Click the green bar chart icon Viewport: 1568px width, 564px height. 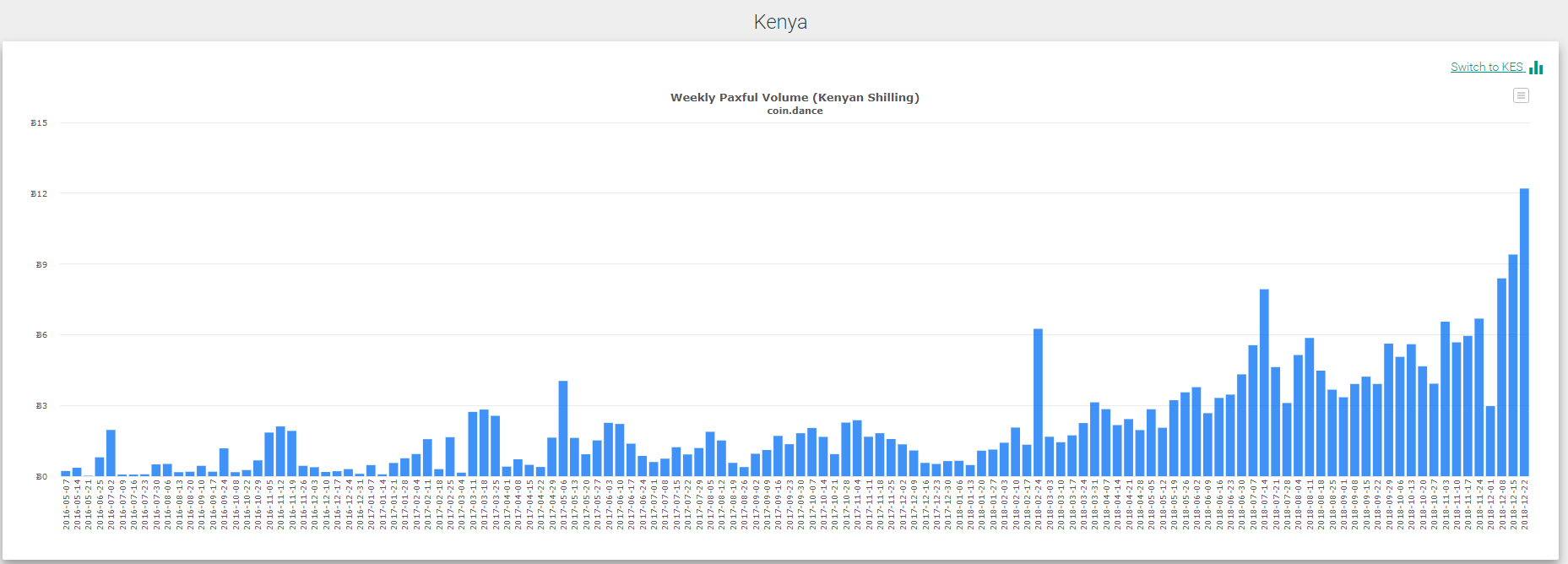1536,68
